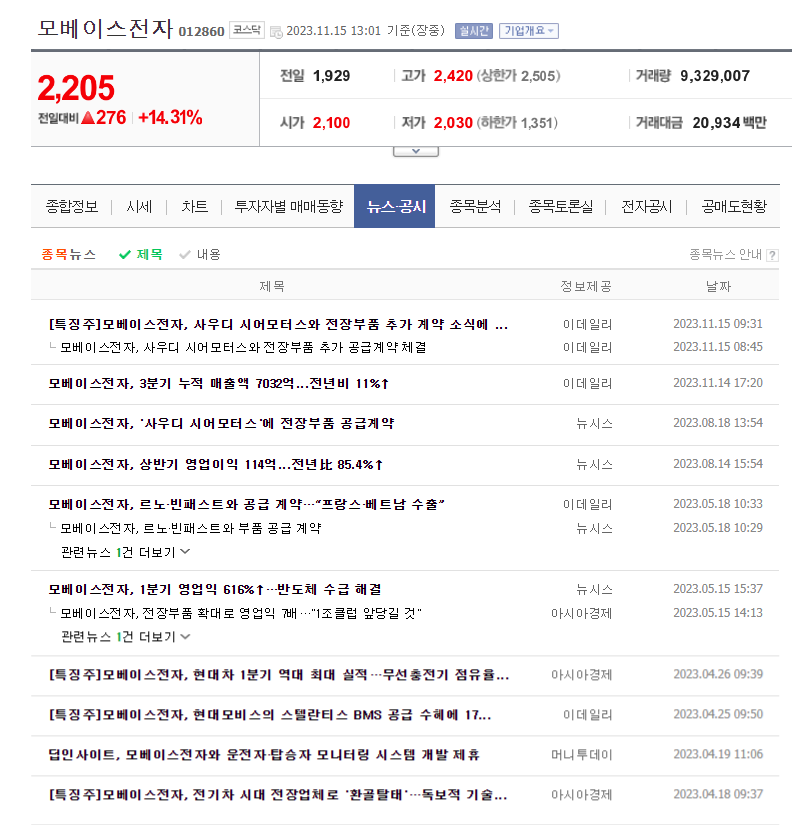Open the 현대차 1분기 역대 최대 실적 article
This screenshot has width=792, height=825.
point(279,675)
